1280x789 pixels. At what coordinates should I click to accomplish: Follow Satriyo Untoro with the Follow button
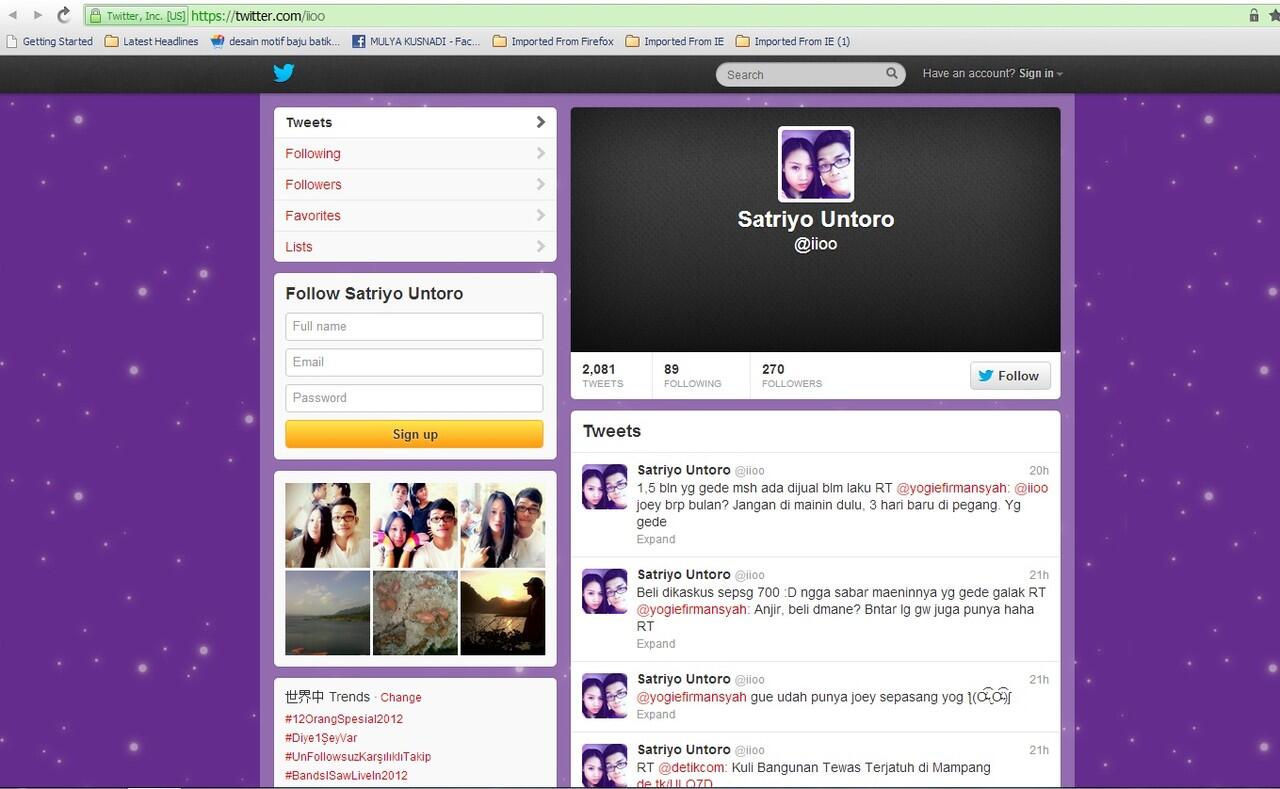[1010, 375]
